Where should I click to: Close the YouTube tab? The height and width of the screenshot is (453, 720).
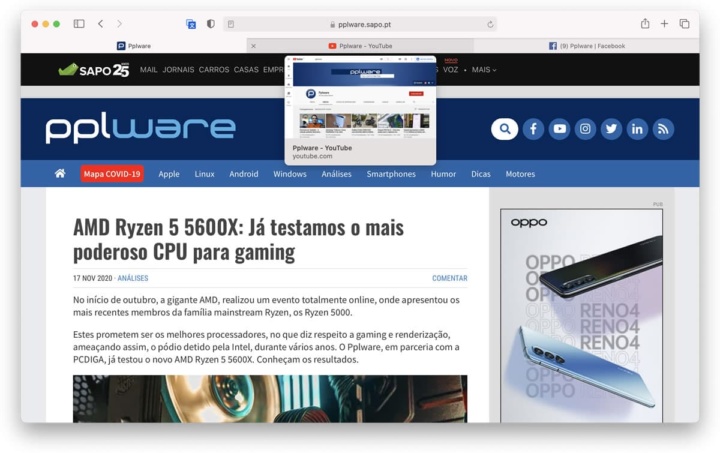click(253, 45)
